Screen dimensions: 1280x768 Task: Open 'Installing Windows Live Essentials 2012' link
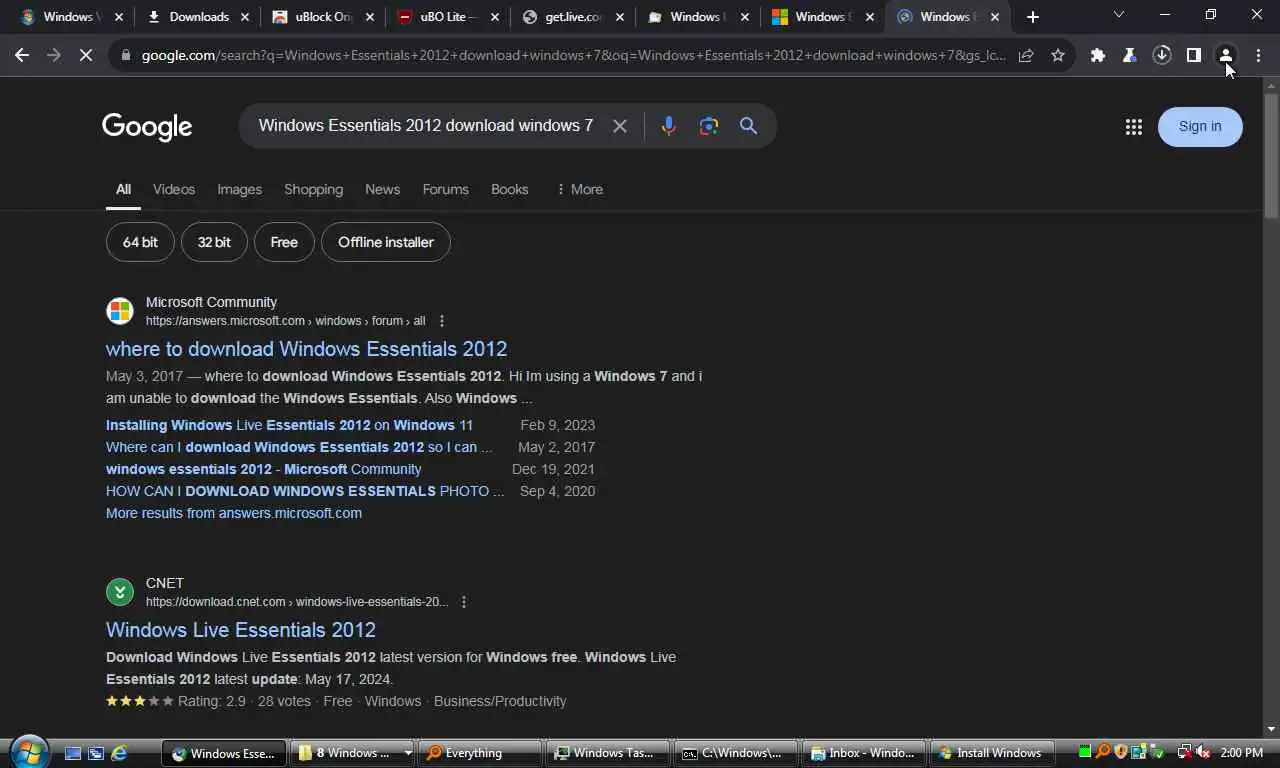289,425
